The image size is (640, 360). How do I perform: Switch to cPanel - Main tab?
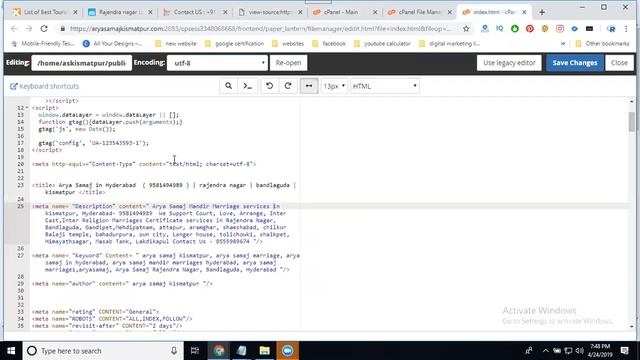click(345, 12)
